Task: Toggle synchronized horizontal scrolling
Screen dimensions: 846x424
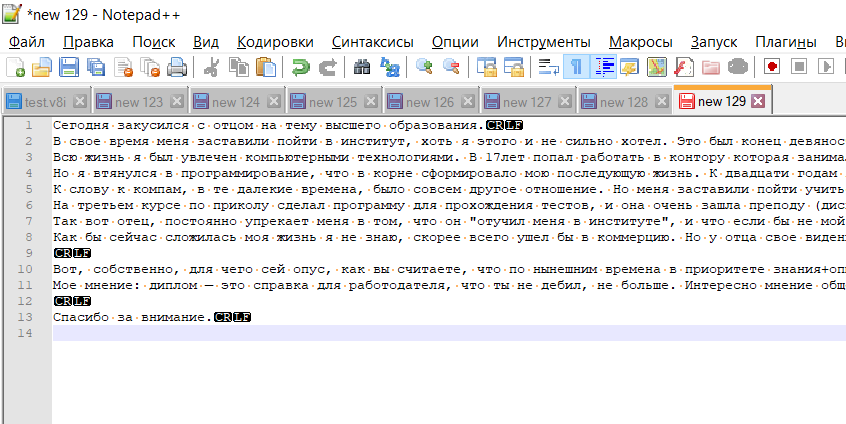Action: click(514, 67)
